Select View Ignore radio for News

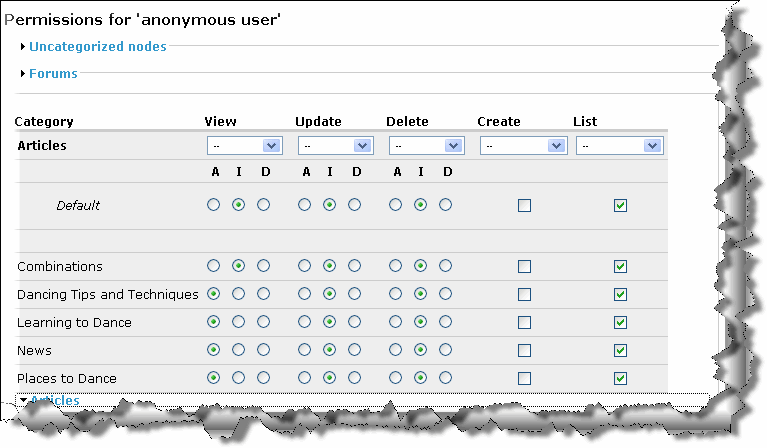point(238,350)
